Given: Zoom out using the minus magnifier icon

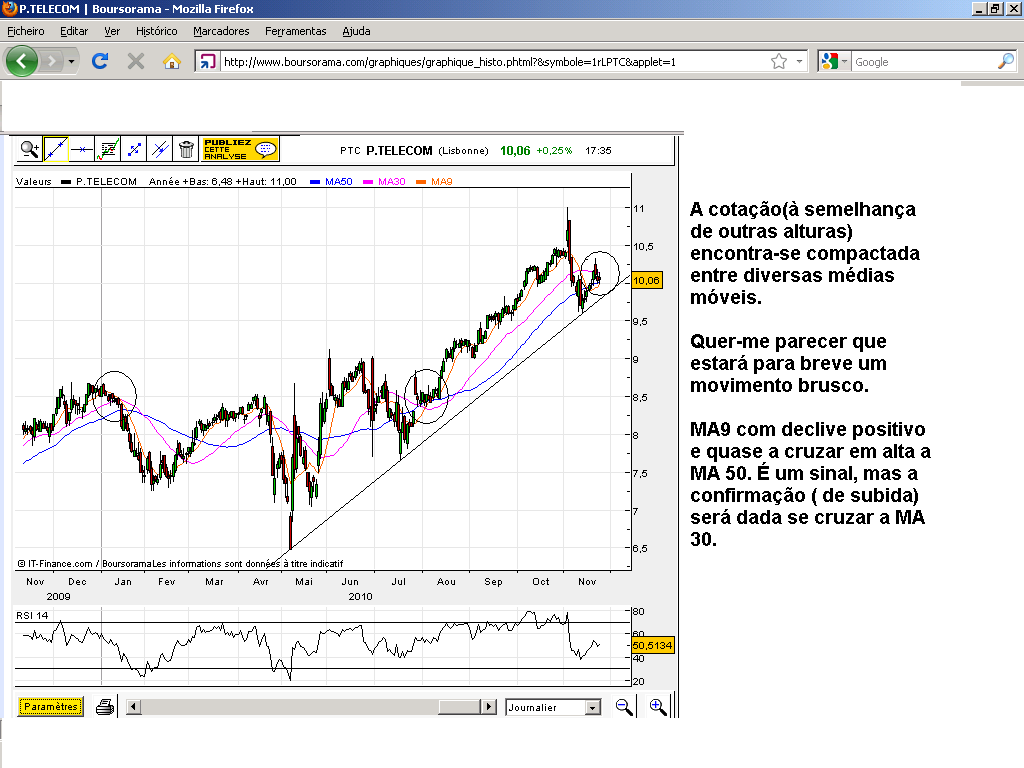Looking at the screenshot, I should (x=624, y=707).
